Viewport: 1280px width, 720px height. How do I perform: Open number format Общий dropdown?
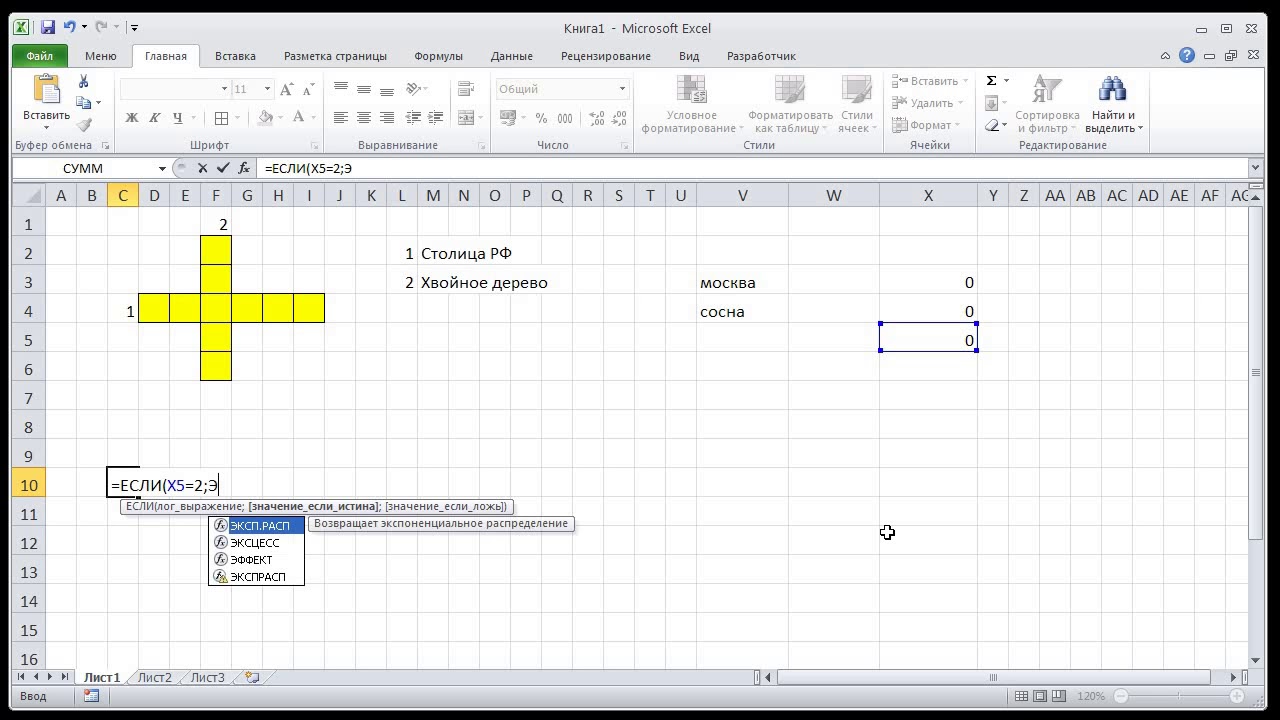coord(622,89)
